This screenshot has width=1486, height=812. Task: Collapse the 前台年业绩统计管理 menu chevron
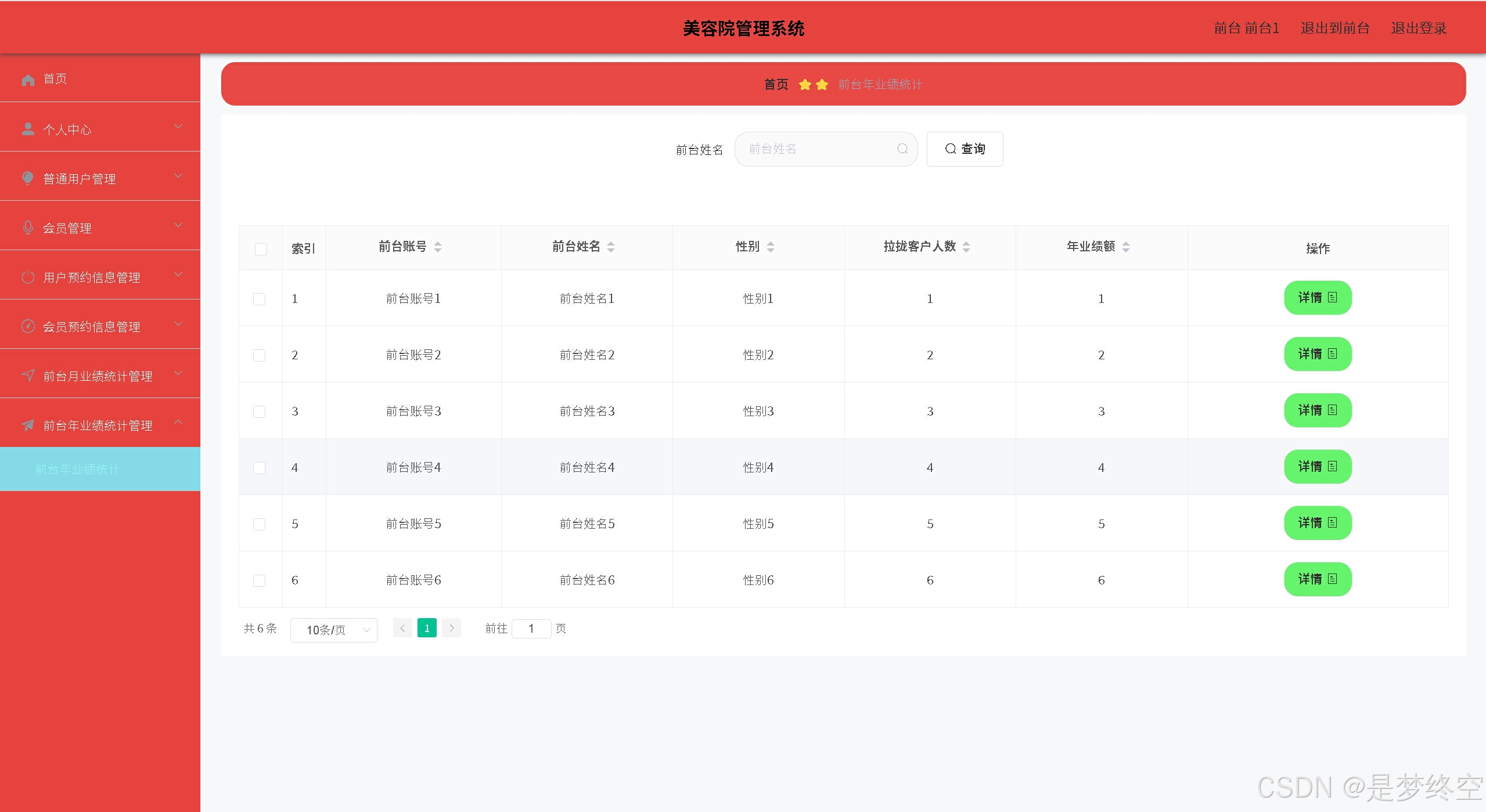178,423
